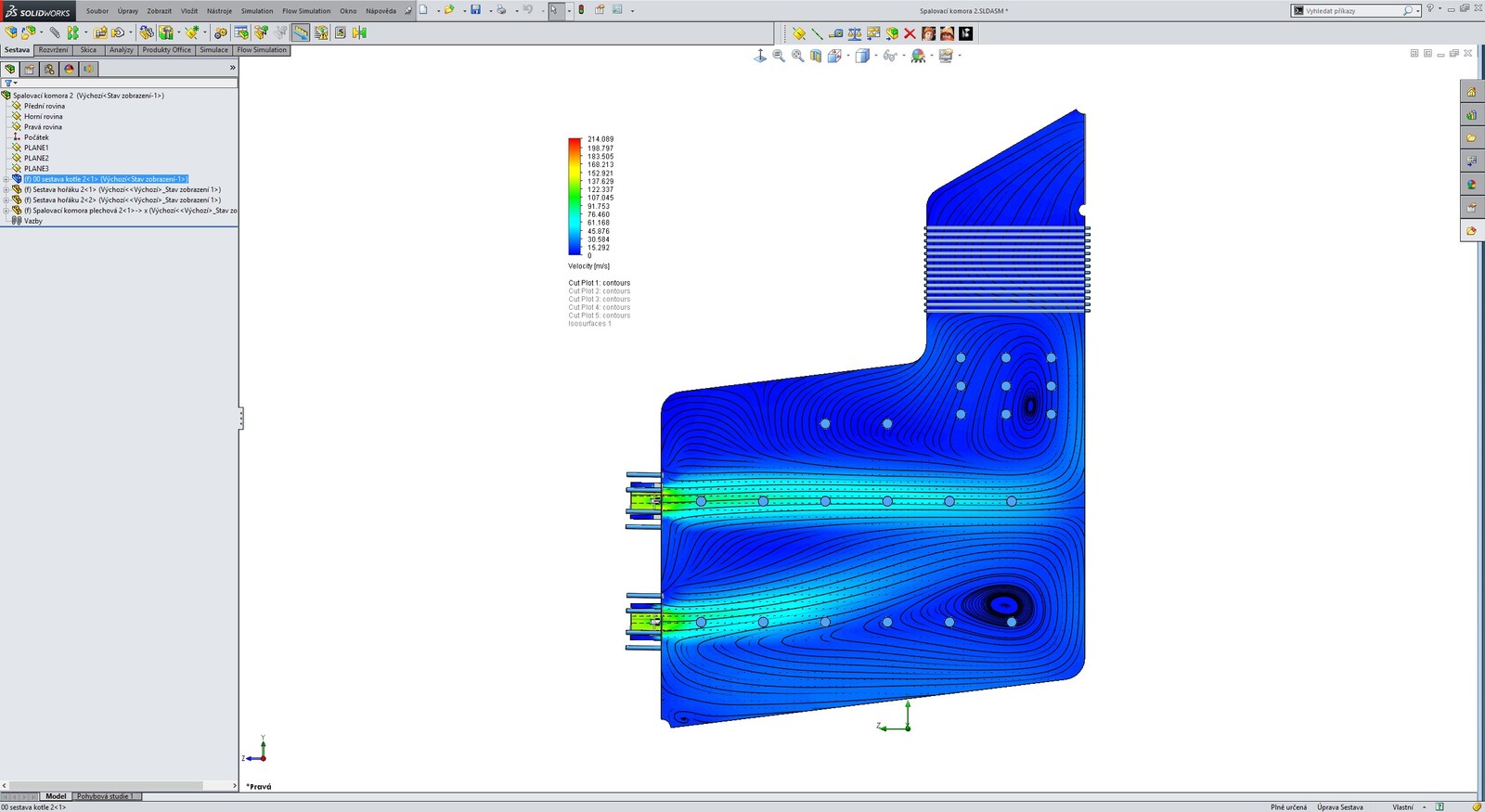This screenshot has width=1485, height=812.
Task: Open the Úpravy menu
Action: [x=128, y=11]
